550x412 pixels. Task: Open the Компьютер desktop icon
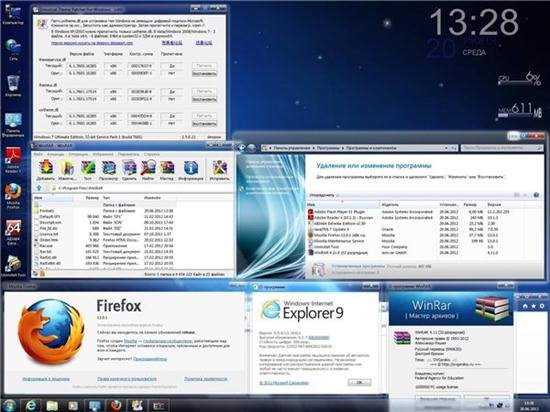(13, 15)
